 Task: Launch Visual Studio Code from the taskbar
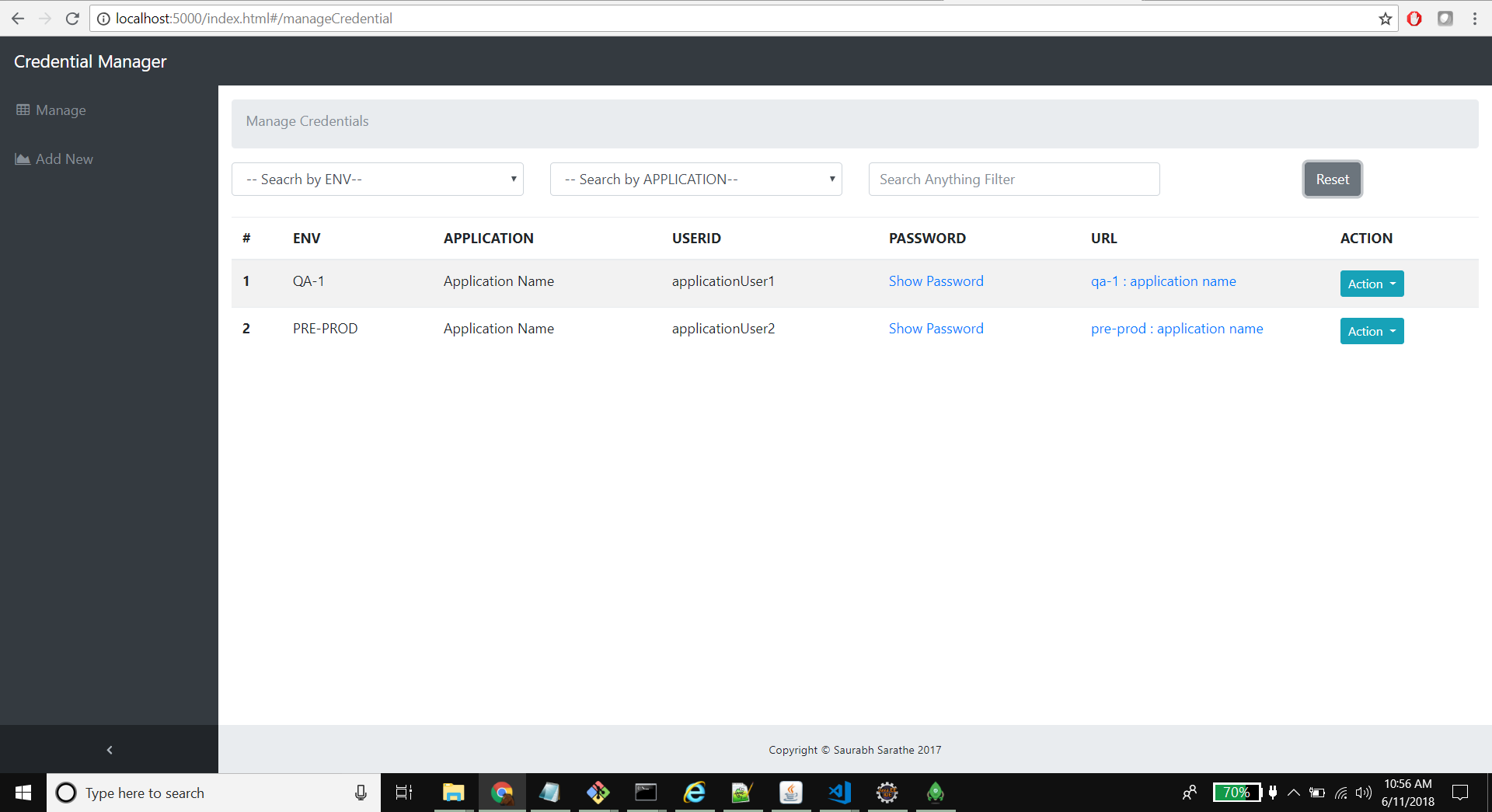839,793
